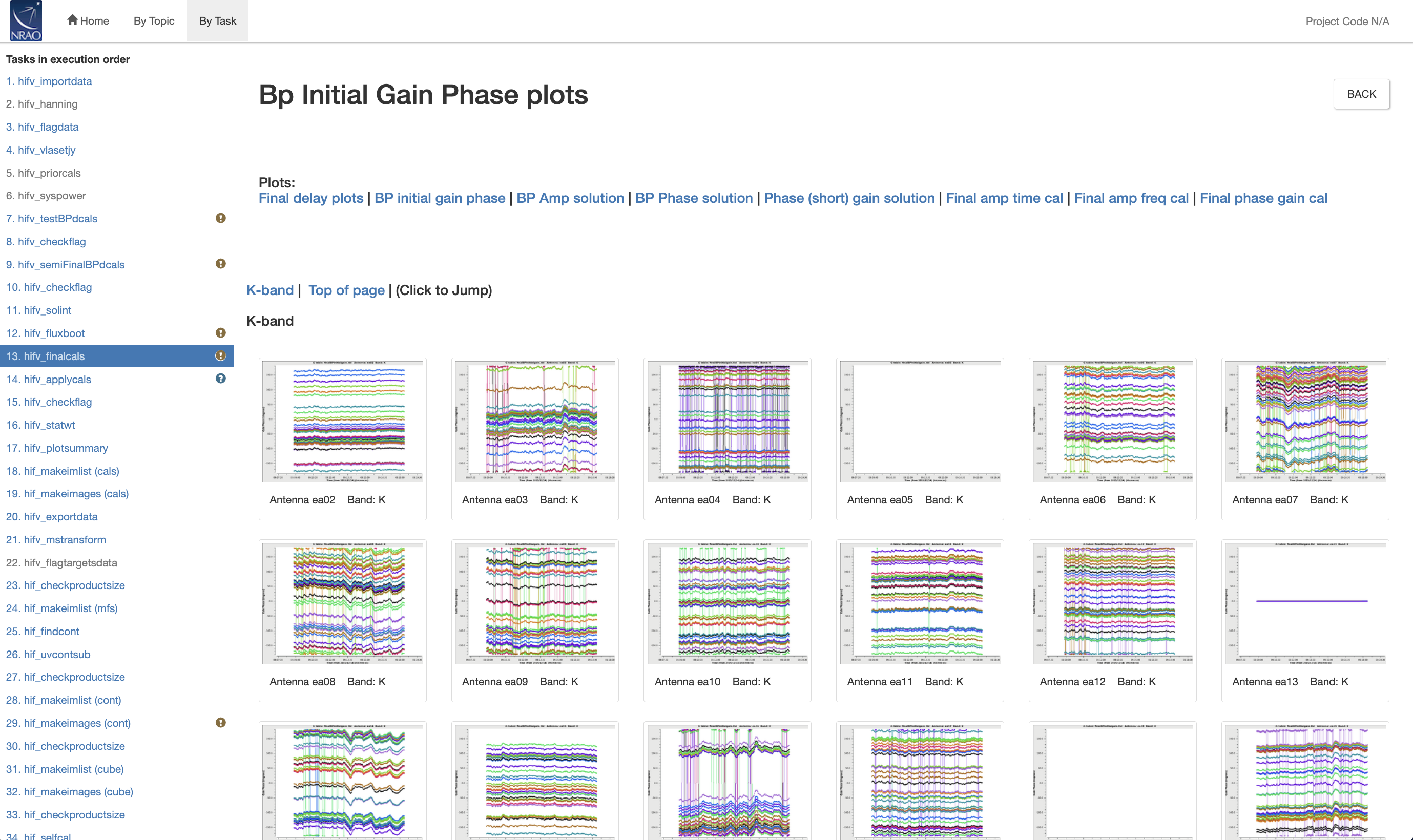Viewport: 1413px width, 840px height.
Task: Open Antenna ea10 plot thumbnail
Action: 728,603
